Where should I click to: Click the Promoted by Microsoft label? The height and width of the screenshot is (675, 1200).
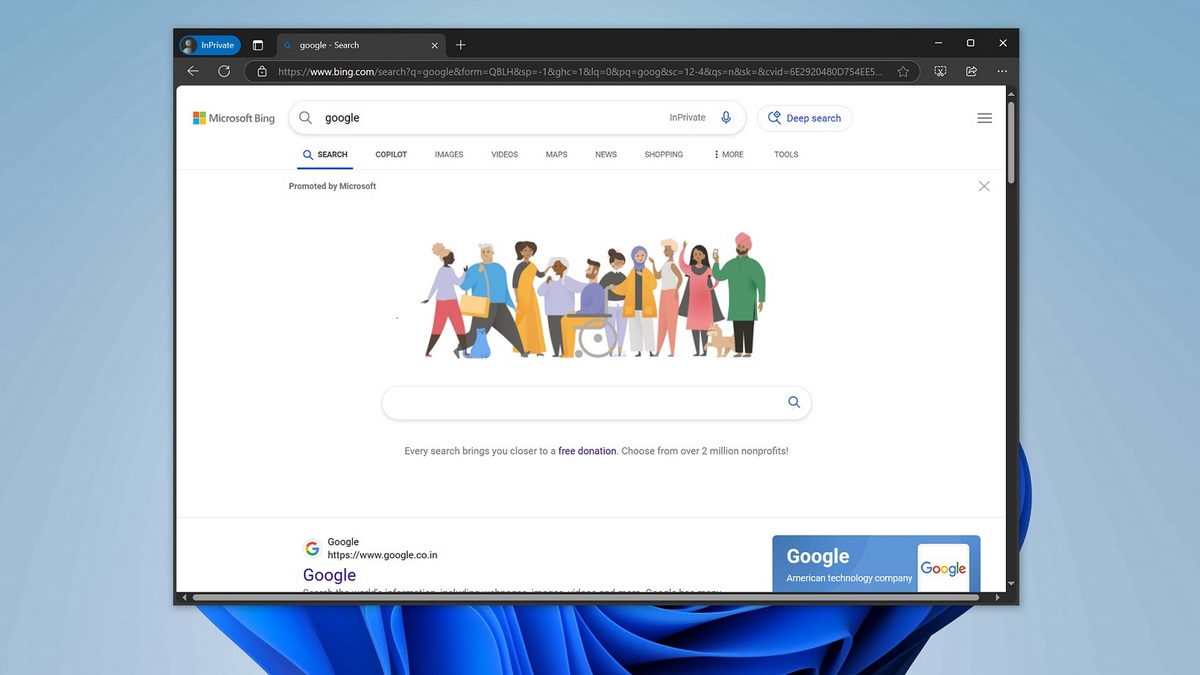tap(332, 186)
